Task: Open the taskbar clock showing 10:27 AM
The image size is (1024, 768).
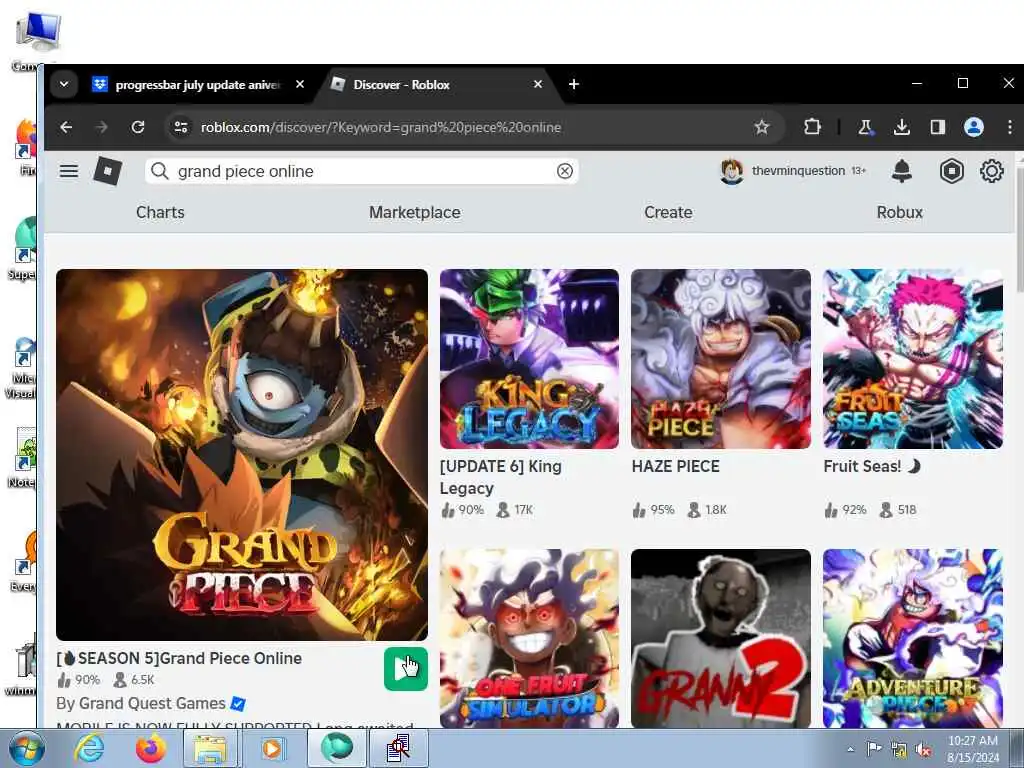Action: (973, 749)
